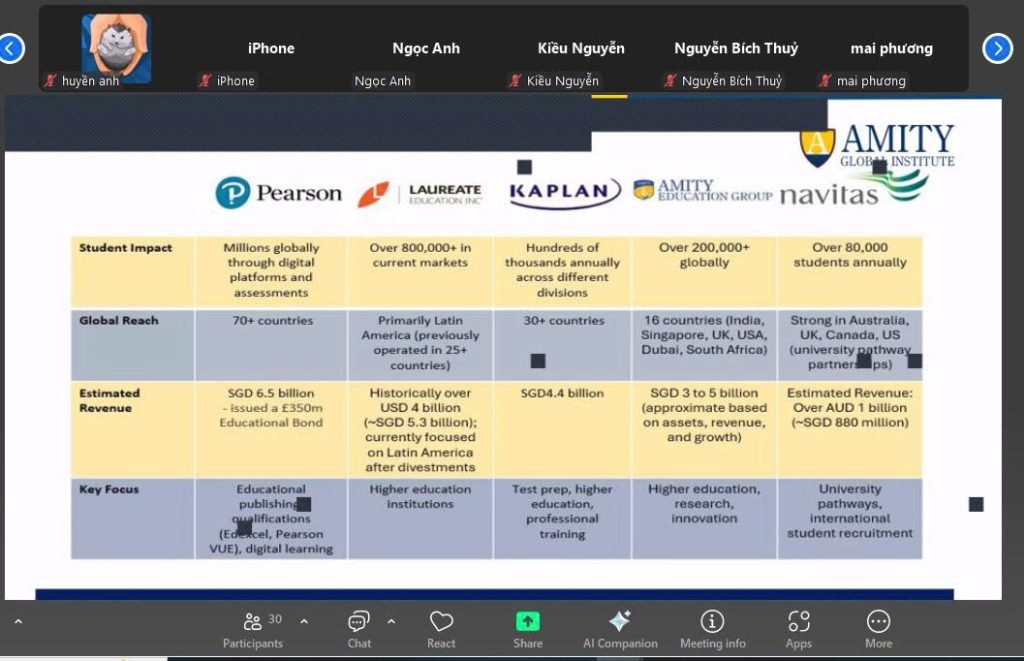
Task: Select huyền anh's avatar video tile
Action: (x=116, y=49)
